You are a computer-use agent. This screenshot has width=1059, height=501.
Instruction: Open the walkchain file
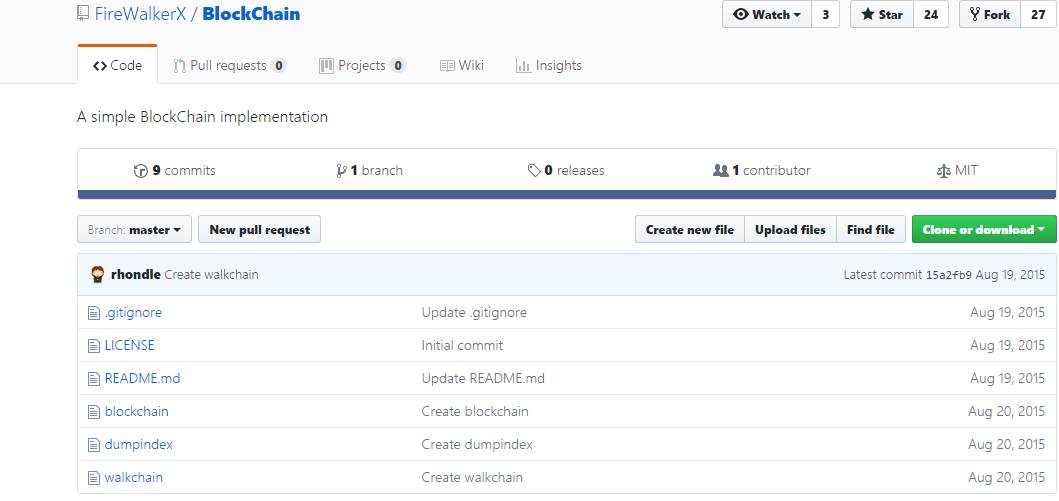[134, 477]
